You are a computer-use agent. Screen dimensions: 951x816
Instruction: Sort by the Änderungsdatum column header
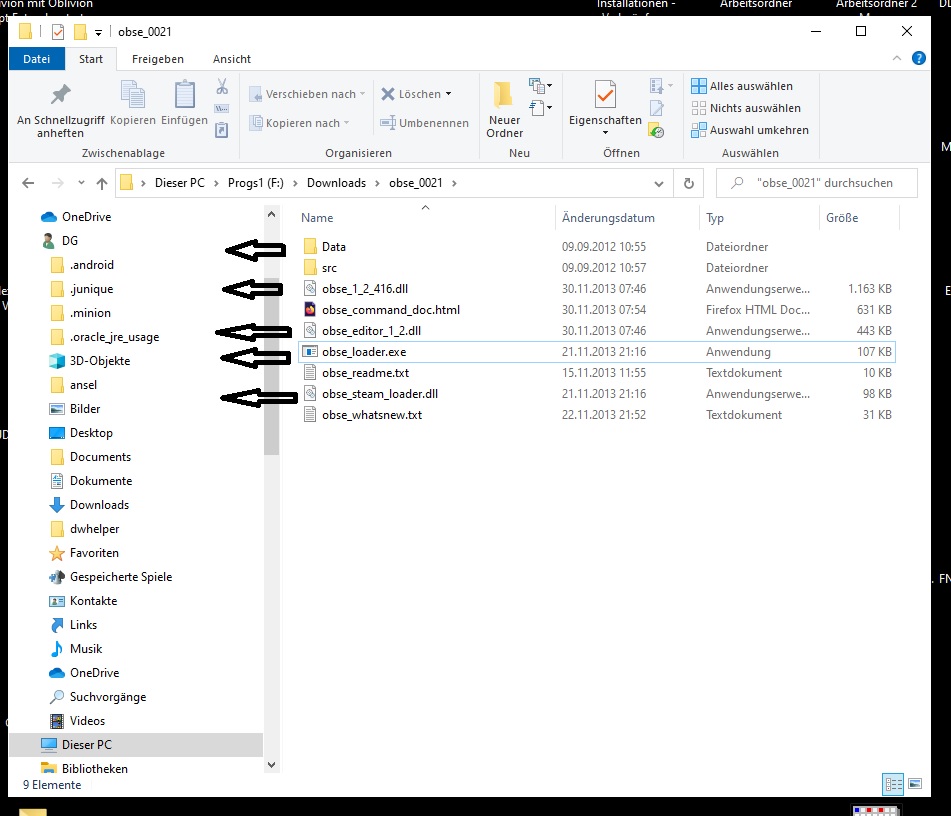click(x=608, y=218)
